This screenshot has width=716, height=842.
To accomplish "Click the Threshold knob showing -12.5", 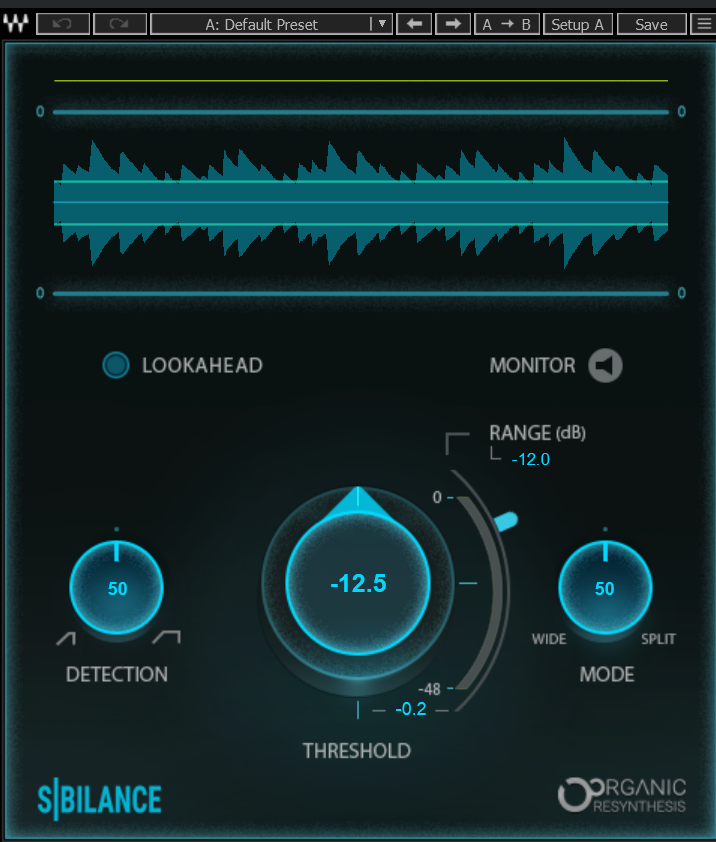I will (x=358, y=583).
